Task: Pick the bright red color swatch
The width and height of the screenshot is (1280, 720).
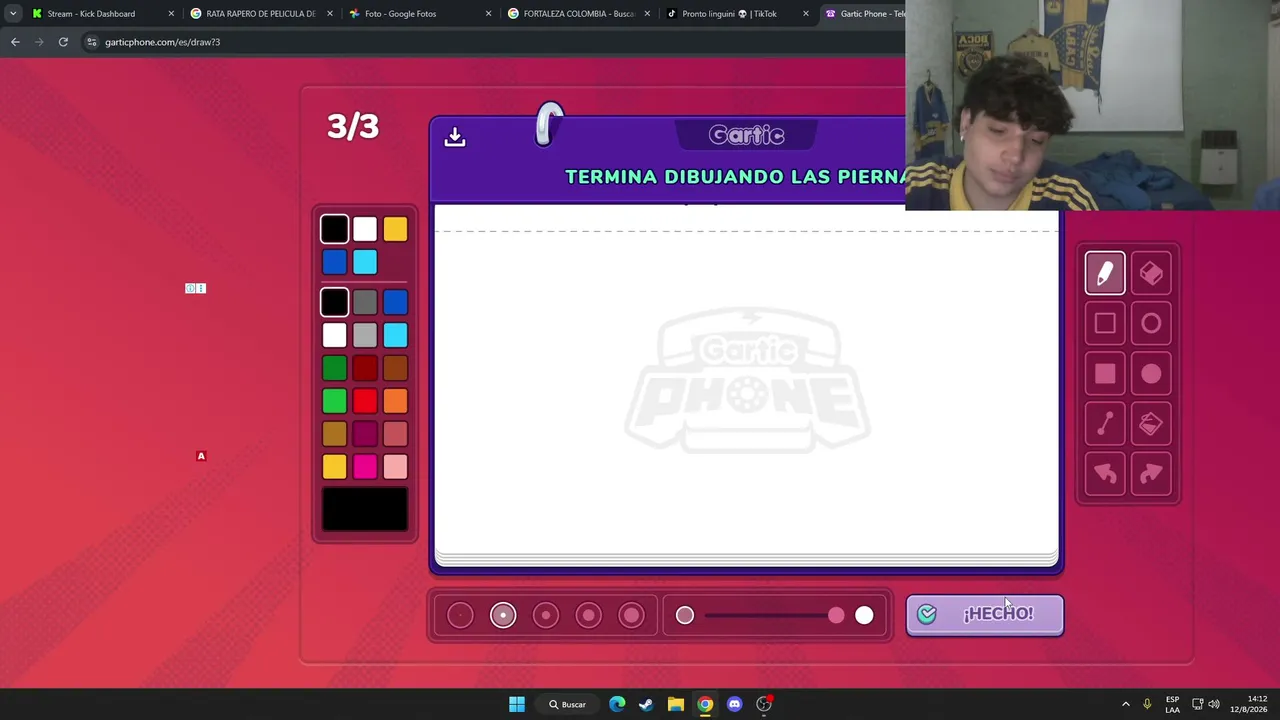Action: click(365, 401)
